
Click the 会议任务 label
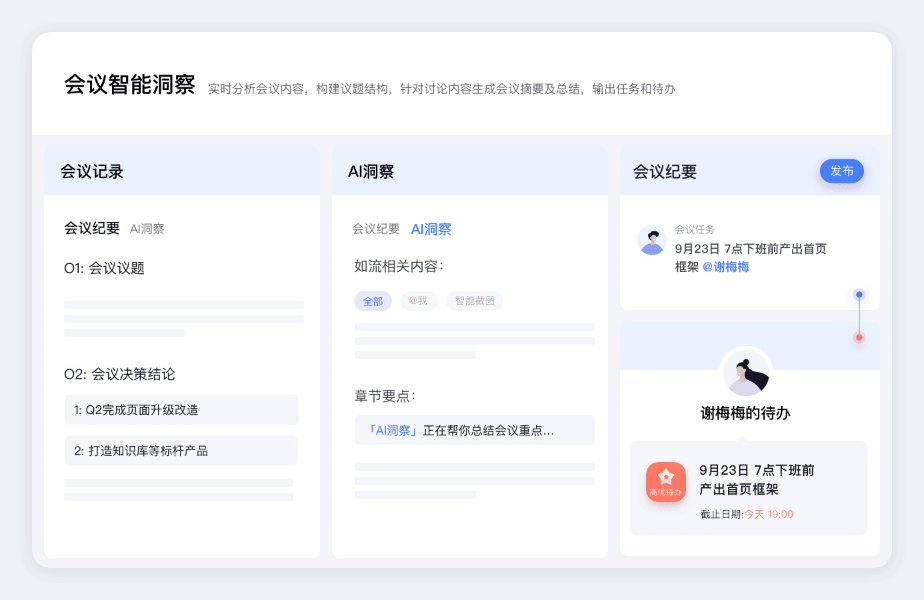(695, 229)
